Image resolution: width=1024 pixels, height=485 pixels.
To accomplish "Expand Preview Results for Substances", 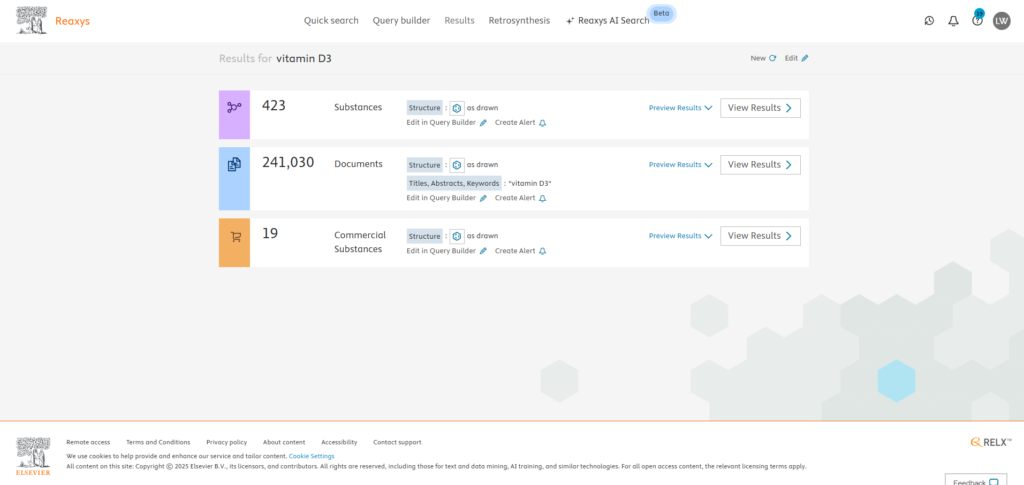I will 680,108.
